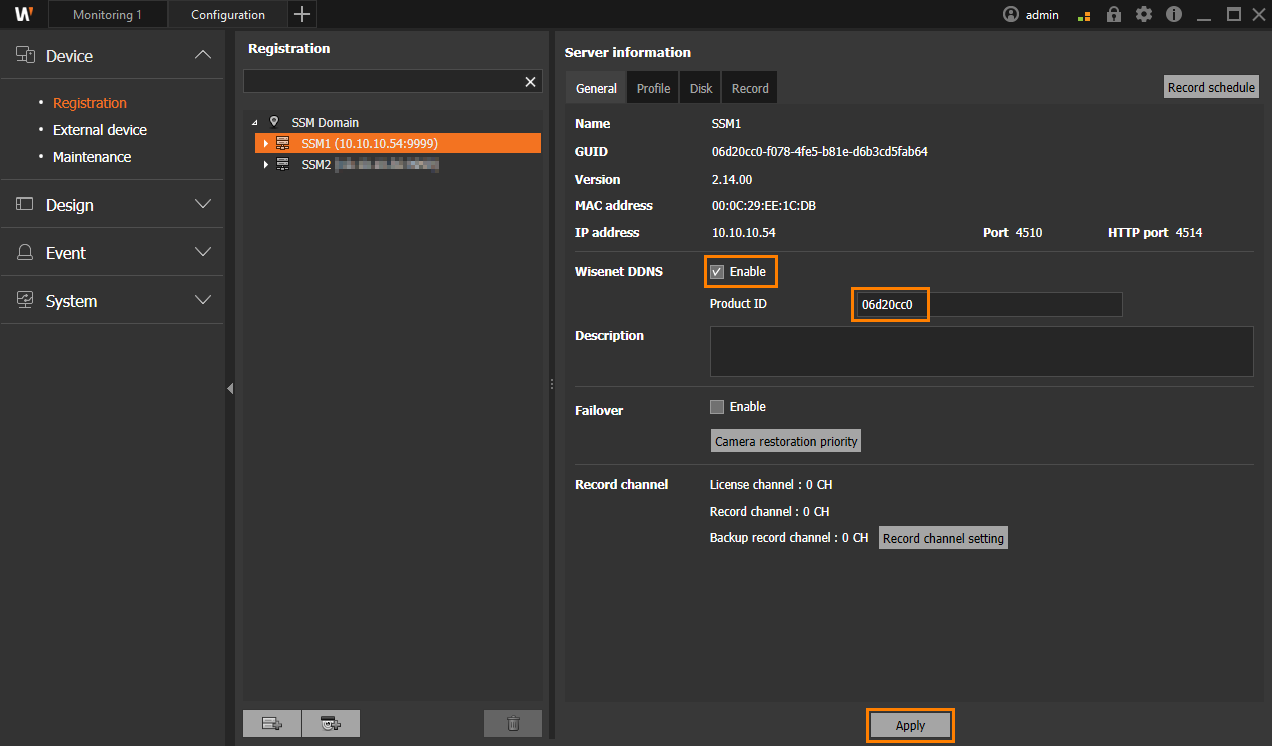Click Camera restoration priority button
The height and width of the screenshot is (746, 1272).
[x=786, y=441]
